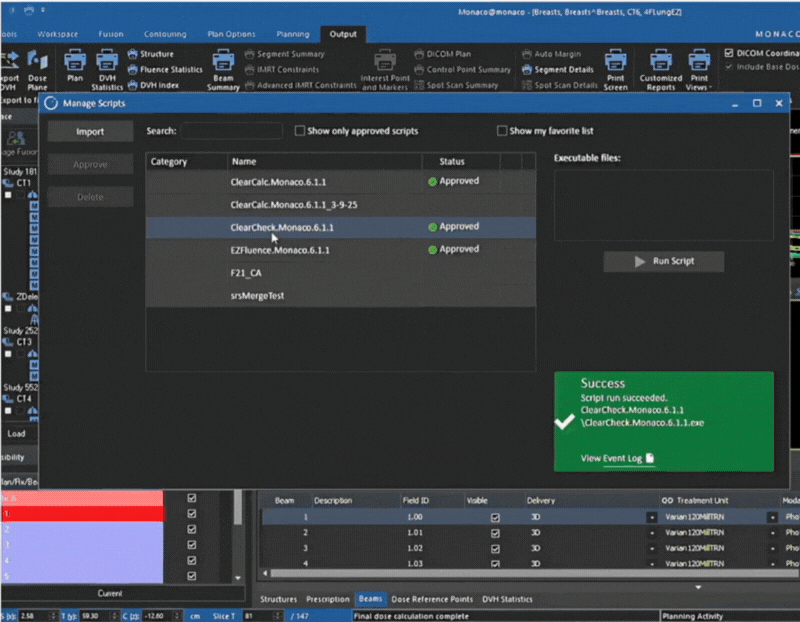Click the green Approved icon for ClearCalc.Monaco.6.1.1
Viewport: 800px width, 622px height.
coord(433,182)
